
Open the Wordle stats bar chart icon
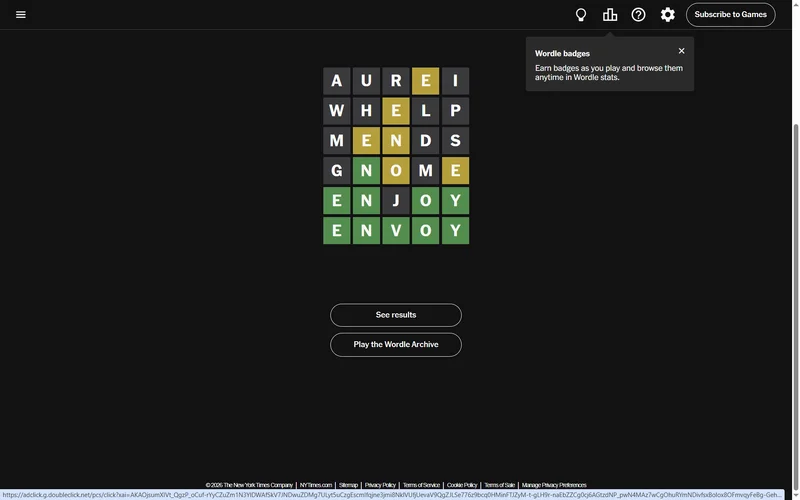coord(610,15)
